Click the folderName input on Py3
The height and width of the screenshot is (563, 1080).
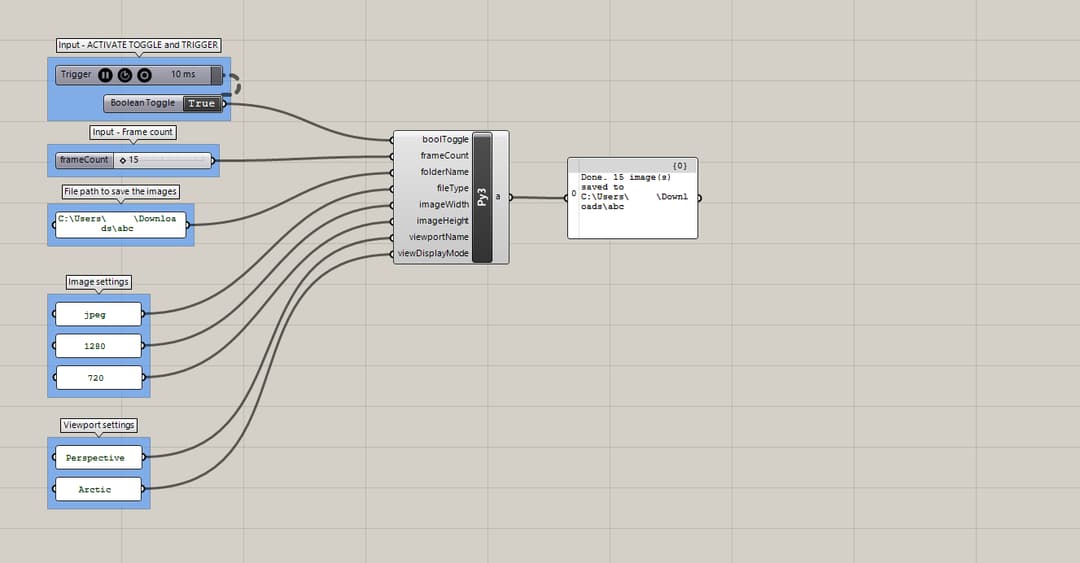click(444, 172)
